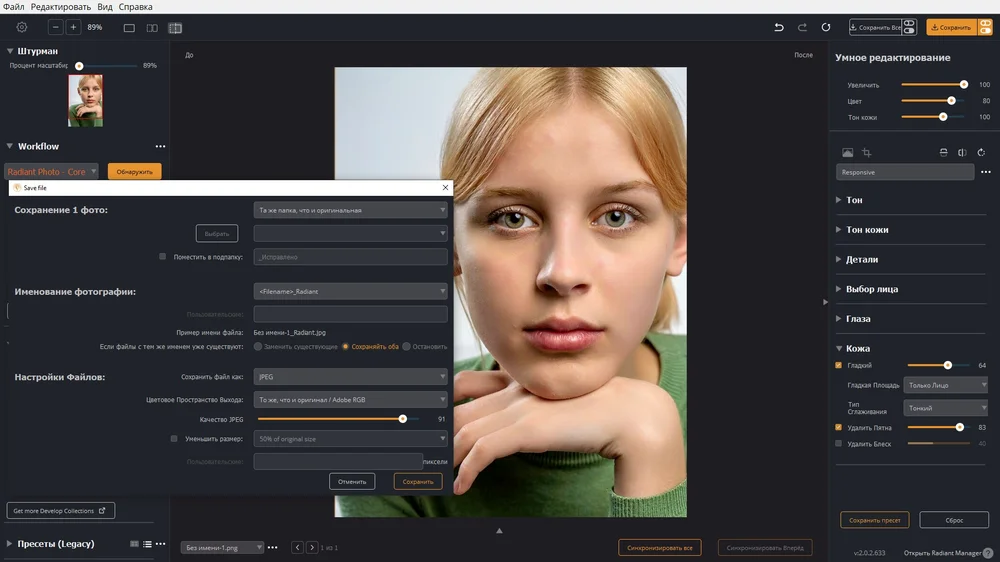Switch to side-by-side split view icon
The height and width of the screenshot is (562, 1000).
click(x=152, y=28)
